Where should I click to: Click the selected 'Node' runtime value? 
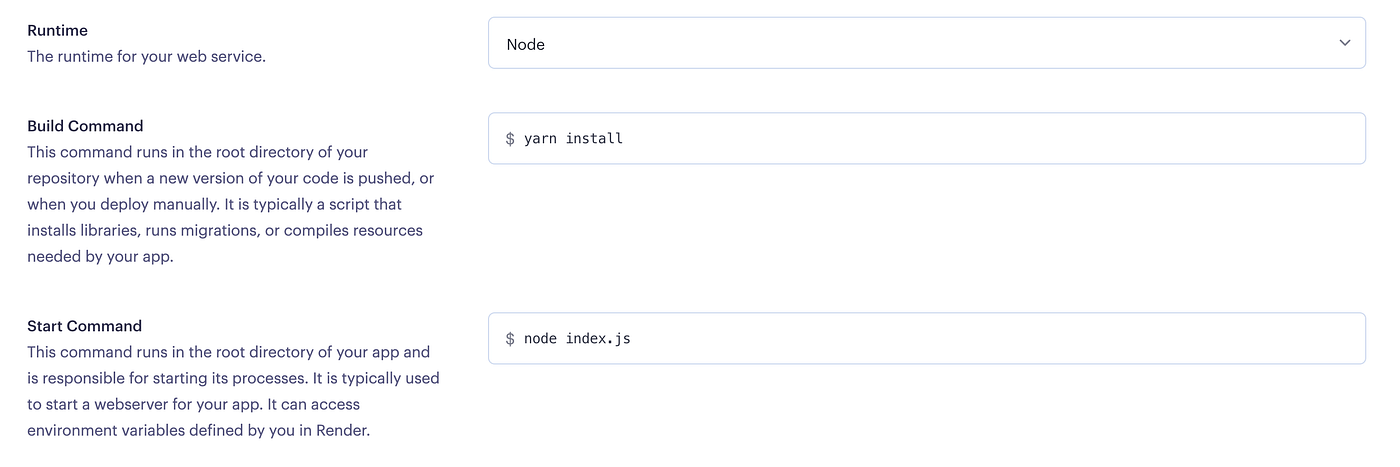(x=526, y=45)
